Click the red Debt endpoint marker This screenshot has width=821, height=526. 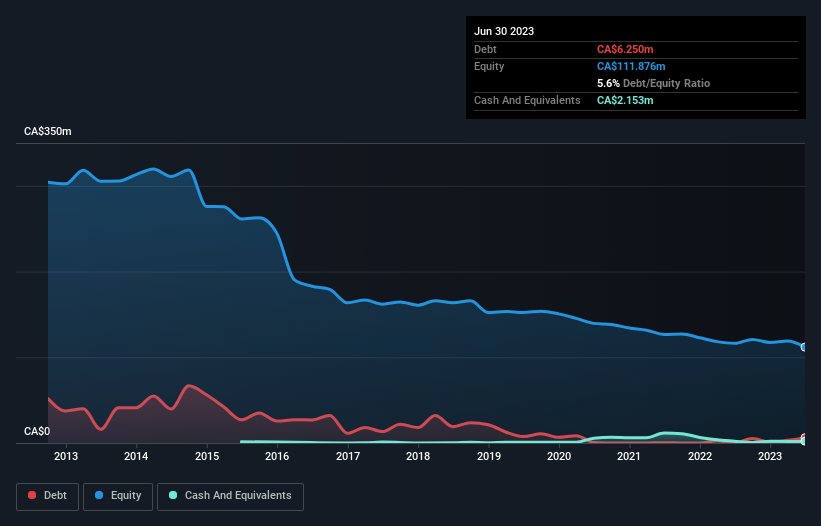tap(804, 438)
